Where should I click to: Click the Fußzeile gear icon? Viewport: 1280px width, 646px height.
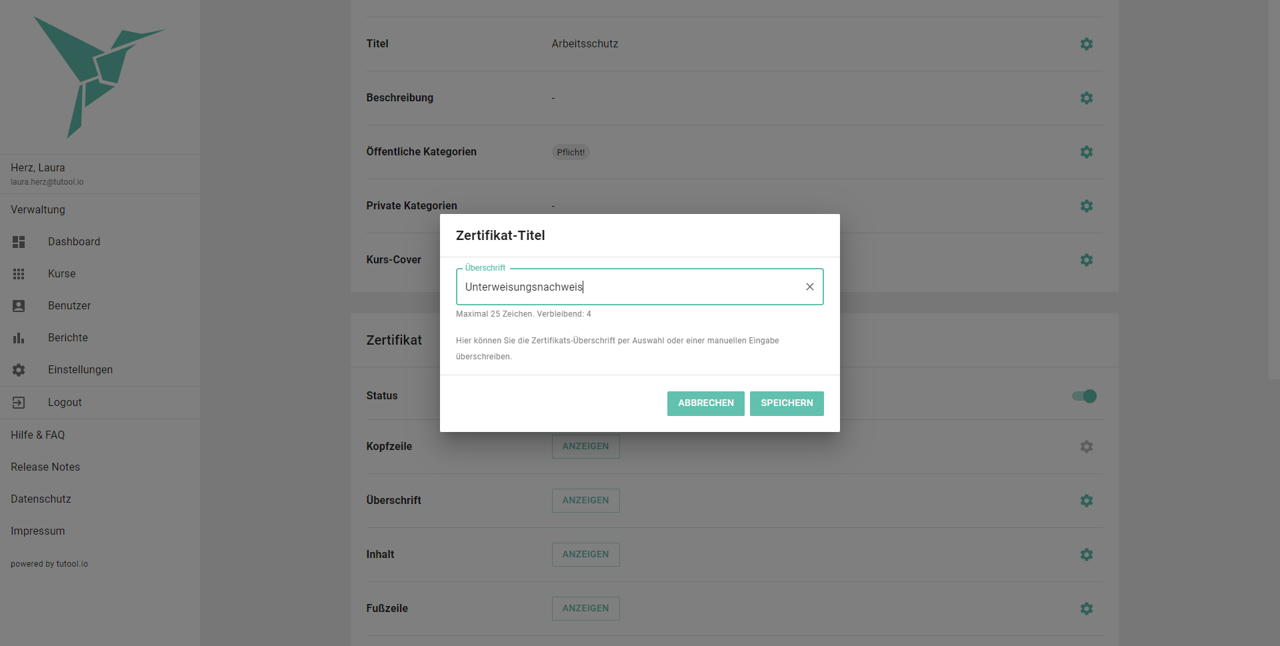1086,608
